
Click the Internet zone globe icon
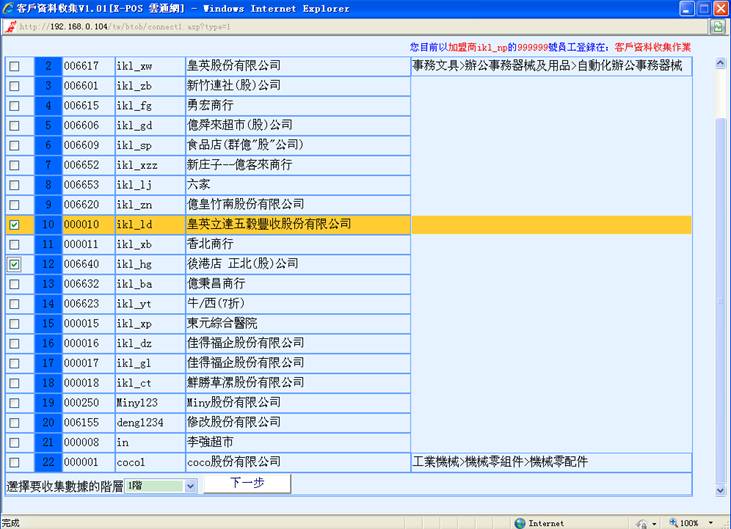(520, 522)
